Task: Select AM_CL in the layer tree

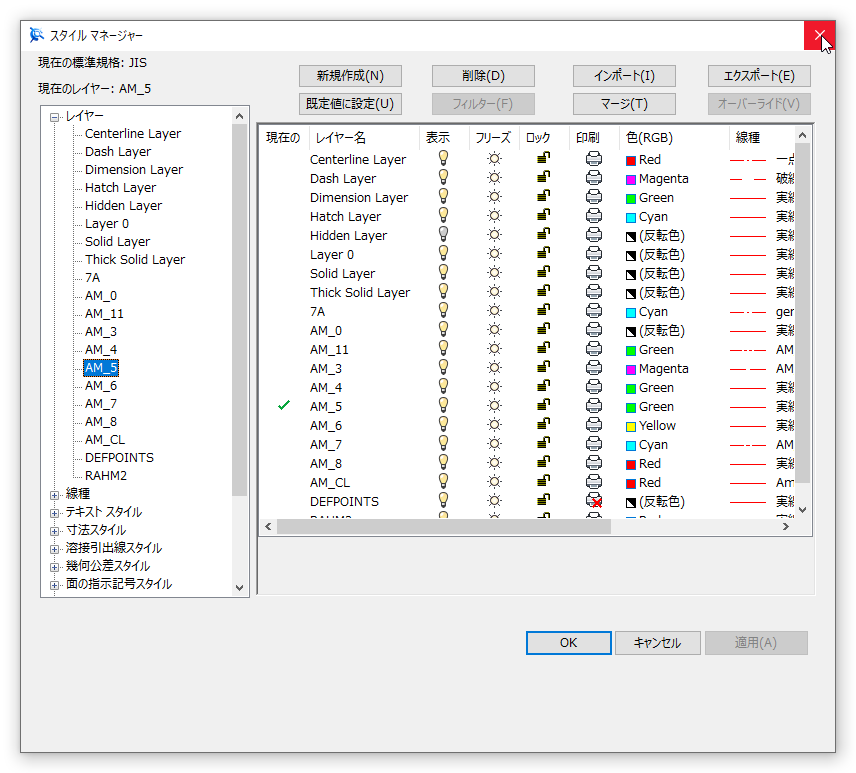Action: [104, 440]
